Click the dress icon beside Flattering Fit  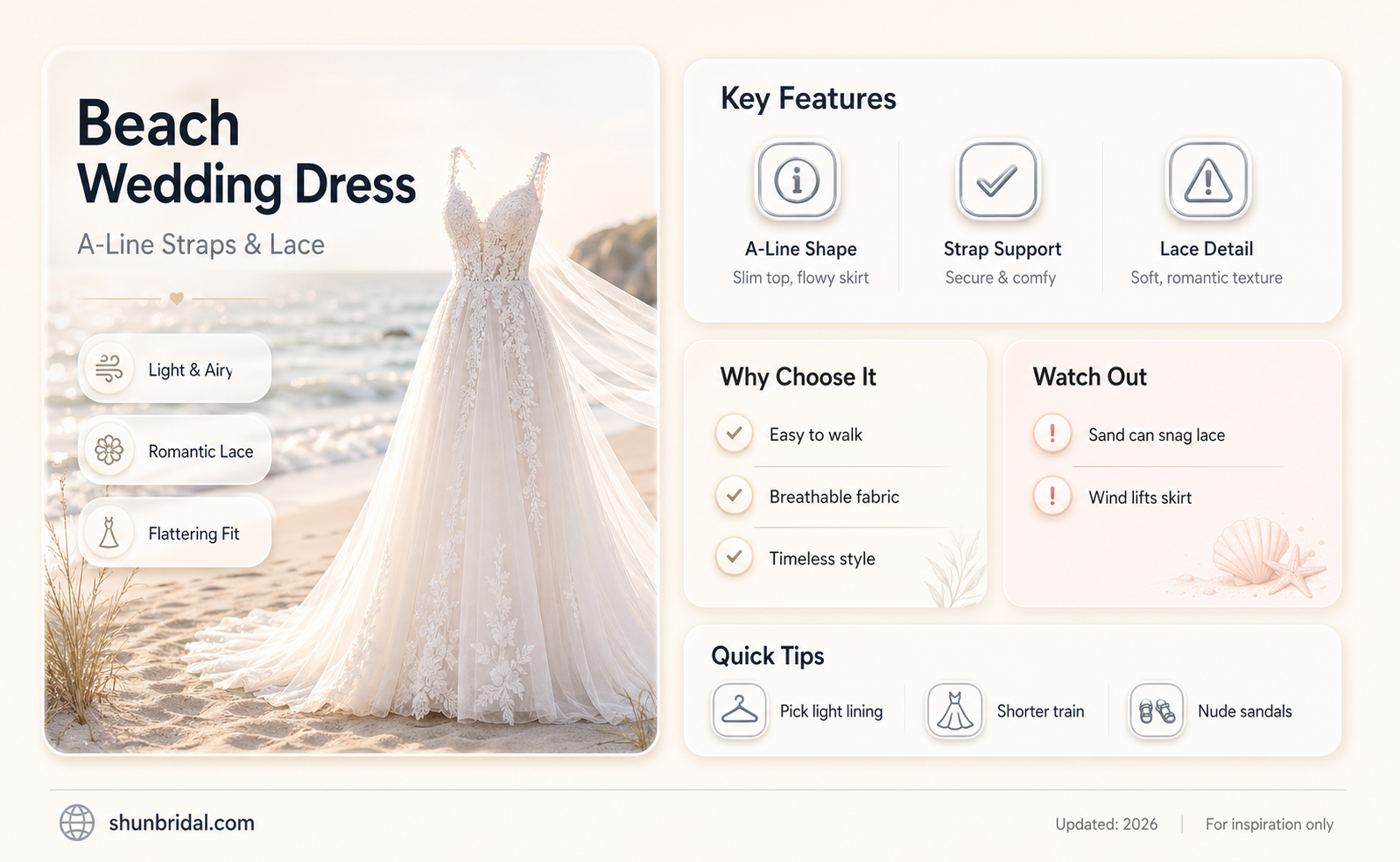(x=109, y=532)
